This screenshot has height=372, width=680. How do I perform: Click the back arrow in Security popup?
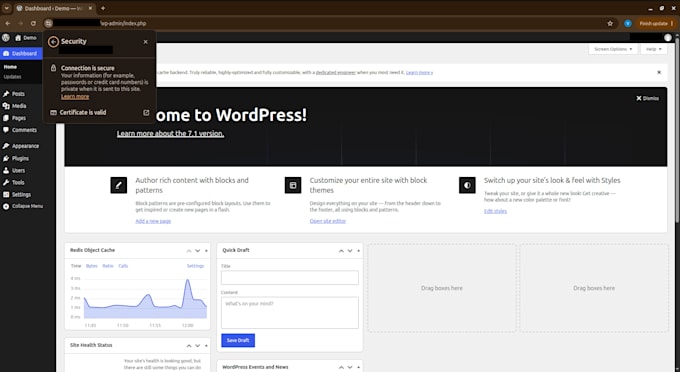click(53, 42)
